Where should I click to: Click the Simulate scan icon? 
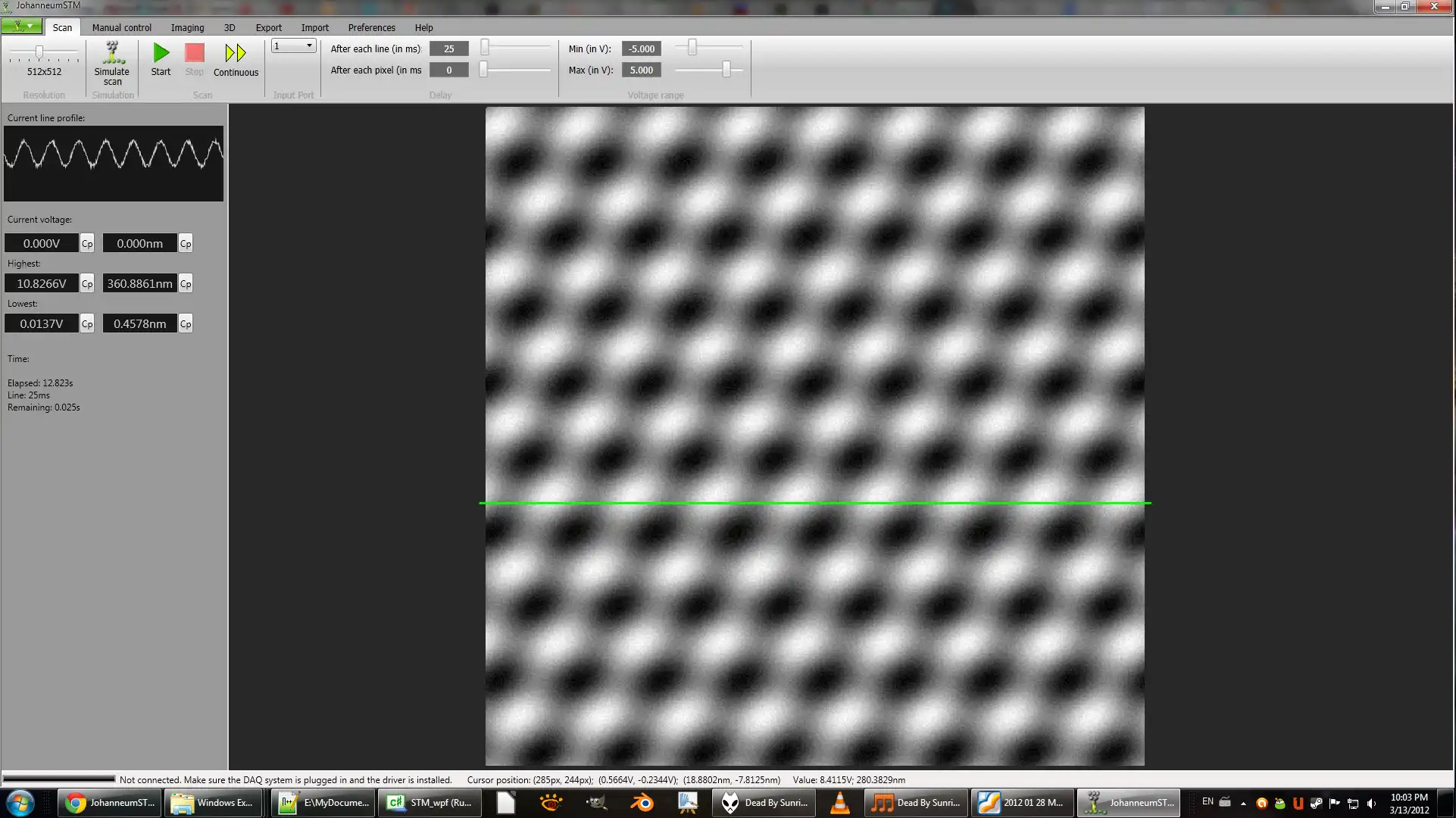tap(112, 63)
